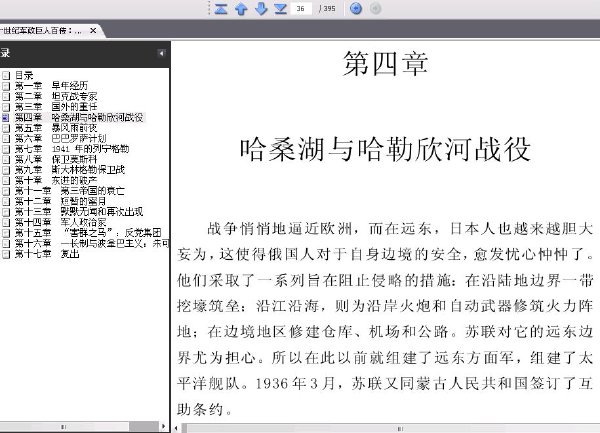Click the bookmark icon beside 第十四章

point(5,223)
